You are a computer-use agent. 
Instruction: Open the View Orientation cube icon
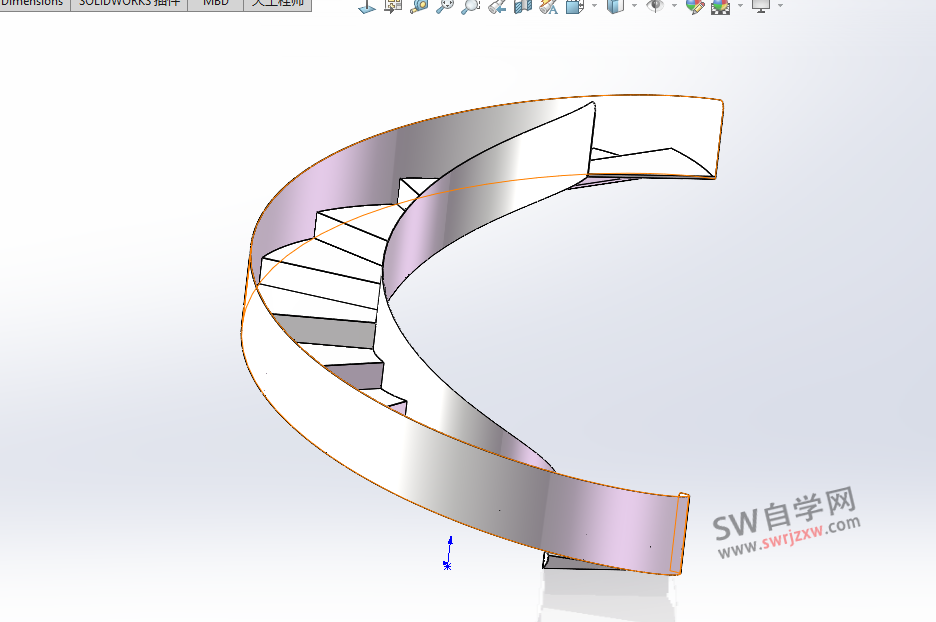click(x=573, y=7)
